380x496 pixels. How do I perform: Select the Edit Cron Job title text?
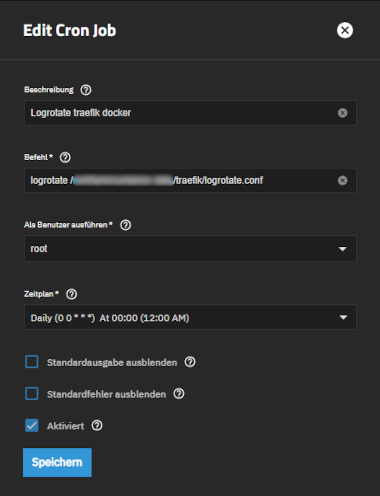(70, 31)
